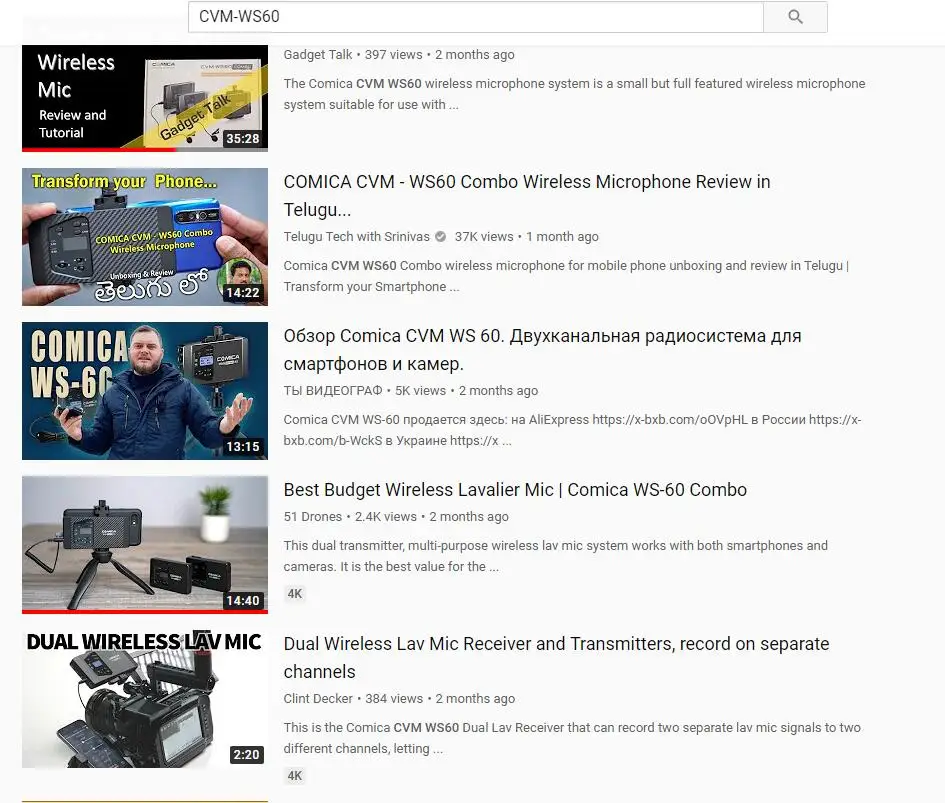Click the '2.4K views' text
945x803 pixels.
point(386,517)
